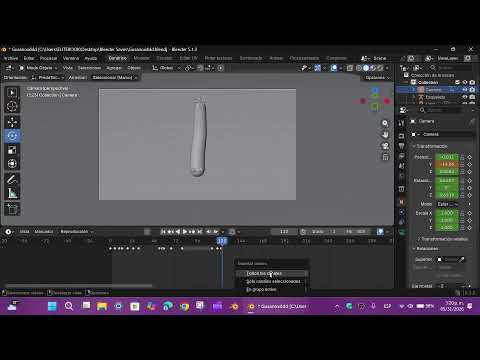Click the Position X value field
The height and width of the screenshot is (360, 480).
coord(447,157)
